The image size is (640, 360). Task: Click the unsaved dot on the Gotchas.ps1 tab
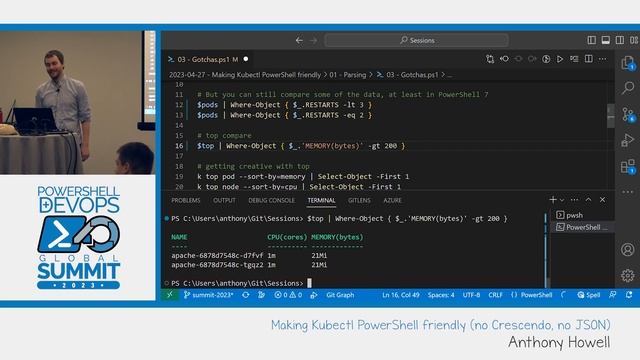[x=246, y=59]
